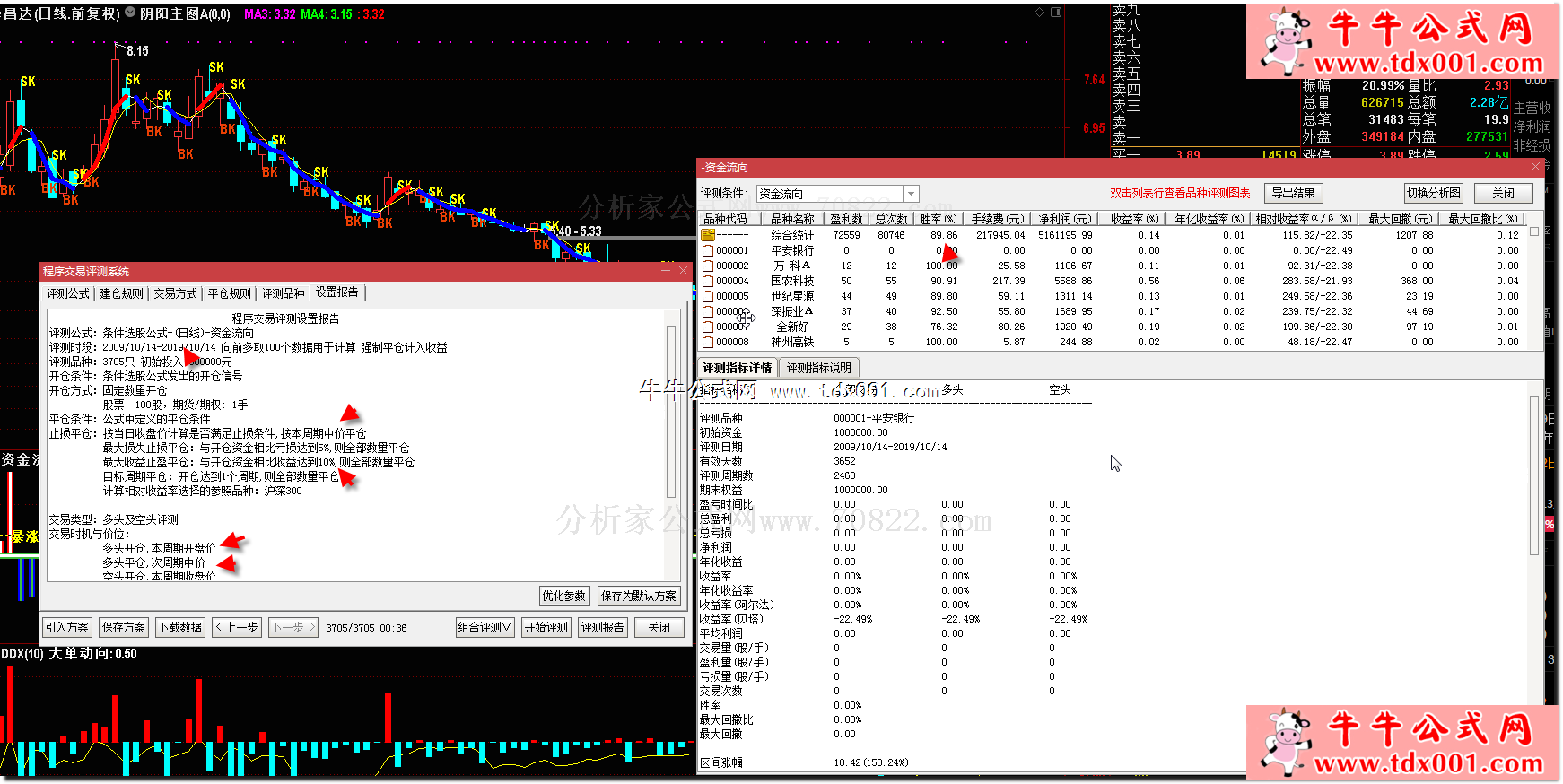Click 关闭 button in 资金流向 window

[1504, 193]
